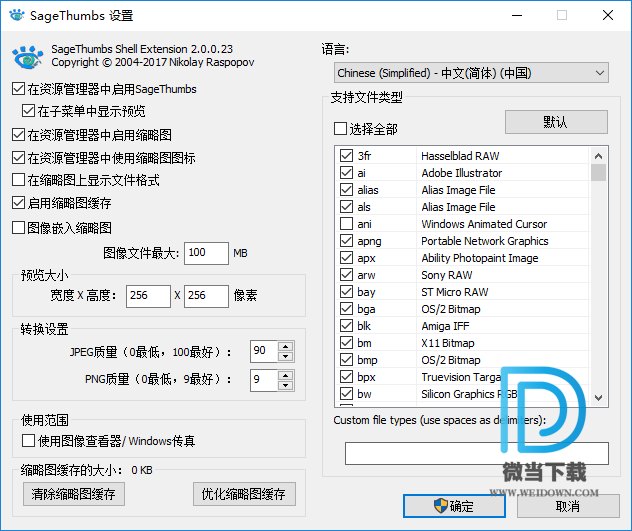Click the large SageThumbs eye logo icon
632x531 pixels.
point(27,57)
